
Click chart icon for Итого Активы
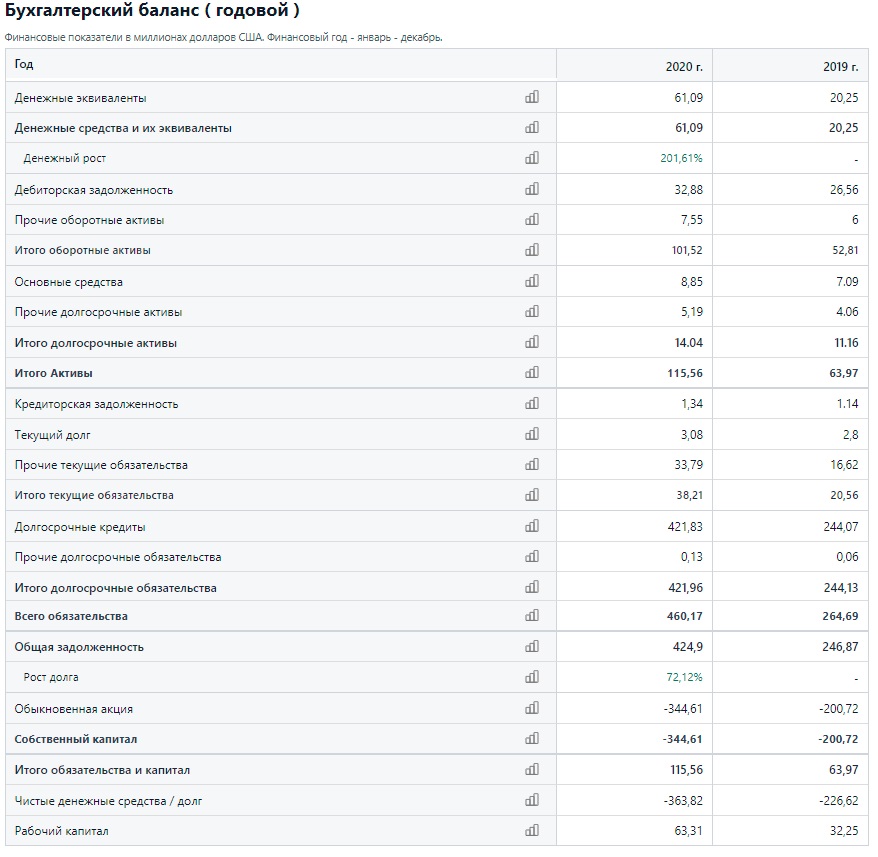(x=532, y=372)
